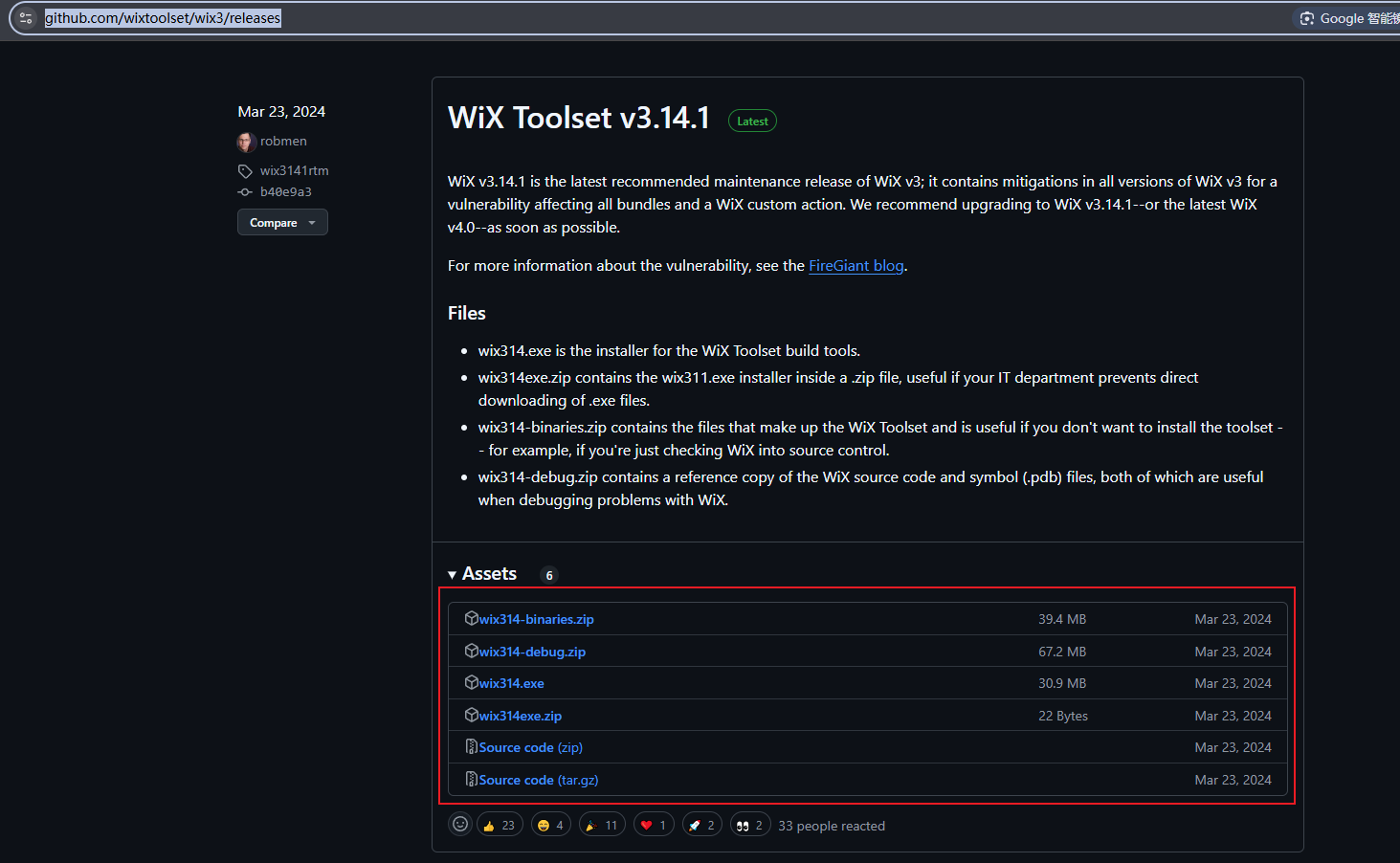Open robmen's profile link
This screenshot has height=863, width=1400.
(x=283, y=141)
